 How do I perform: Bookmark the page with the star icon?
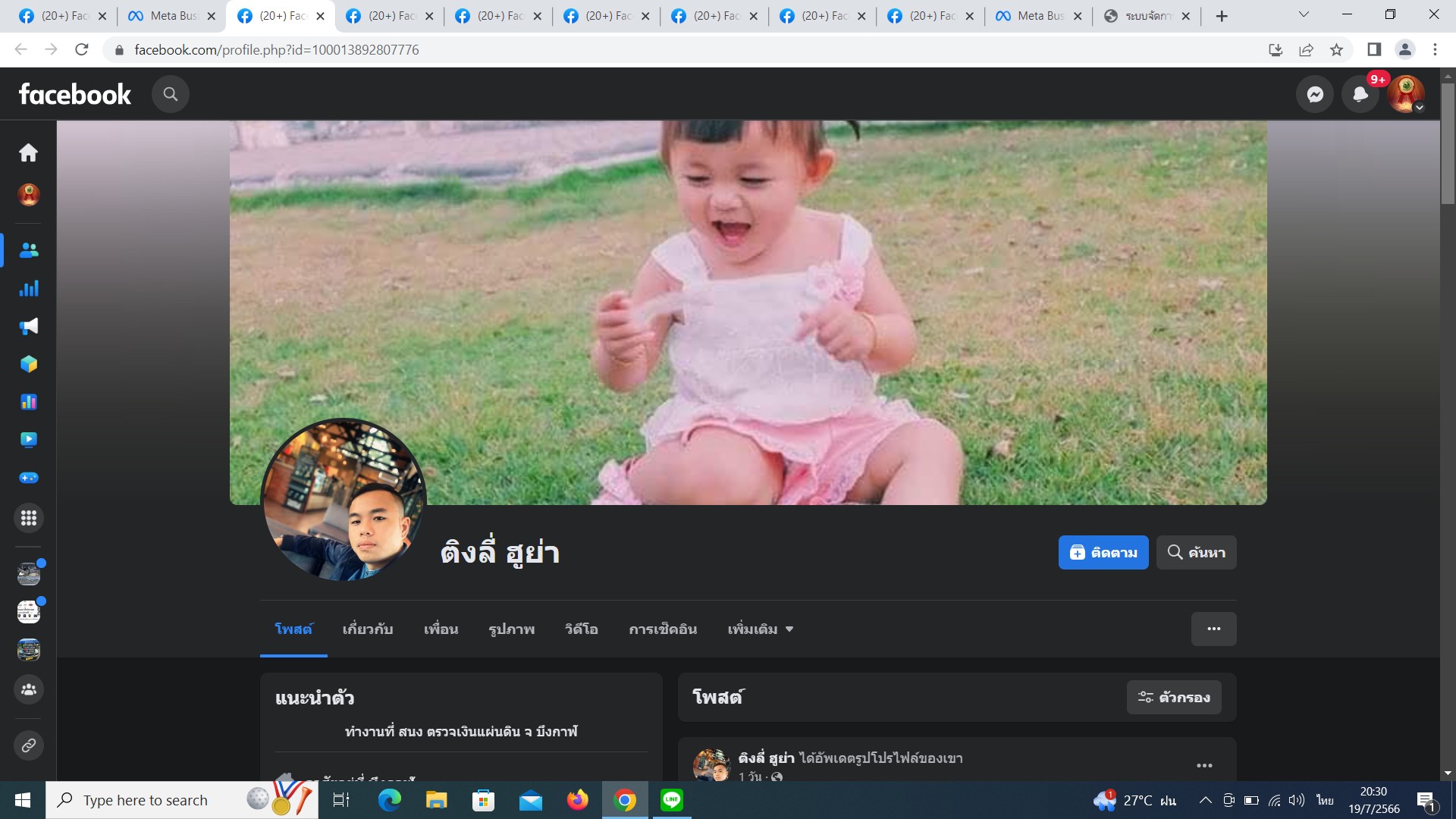[x=1336, y=50]
